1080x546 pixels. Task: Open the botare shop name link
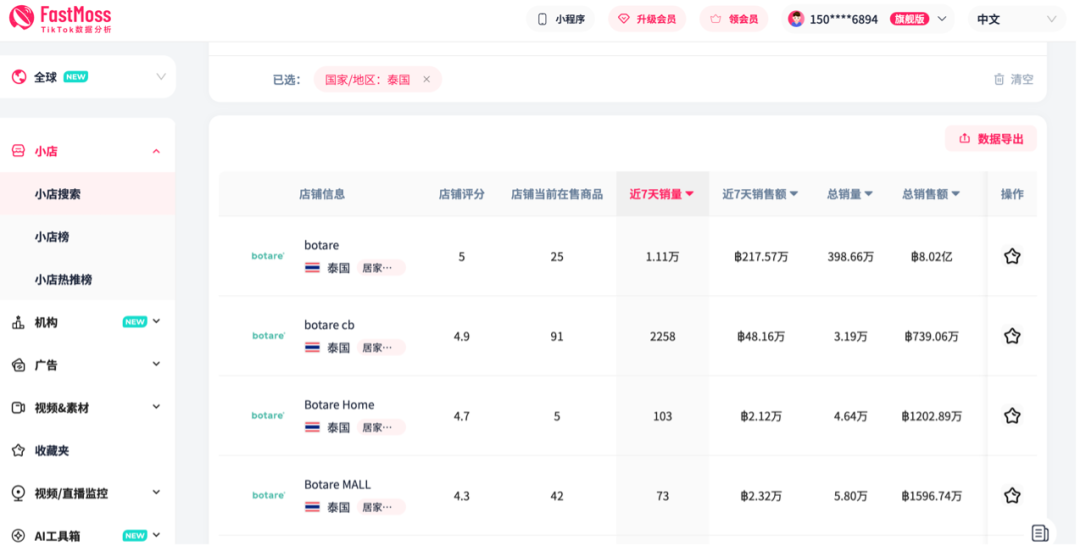tap(322, 245)
